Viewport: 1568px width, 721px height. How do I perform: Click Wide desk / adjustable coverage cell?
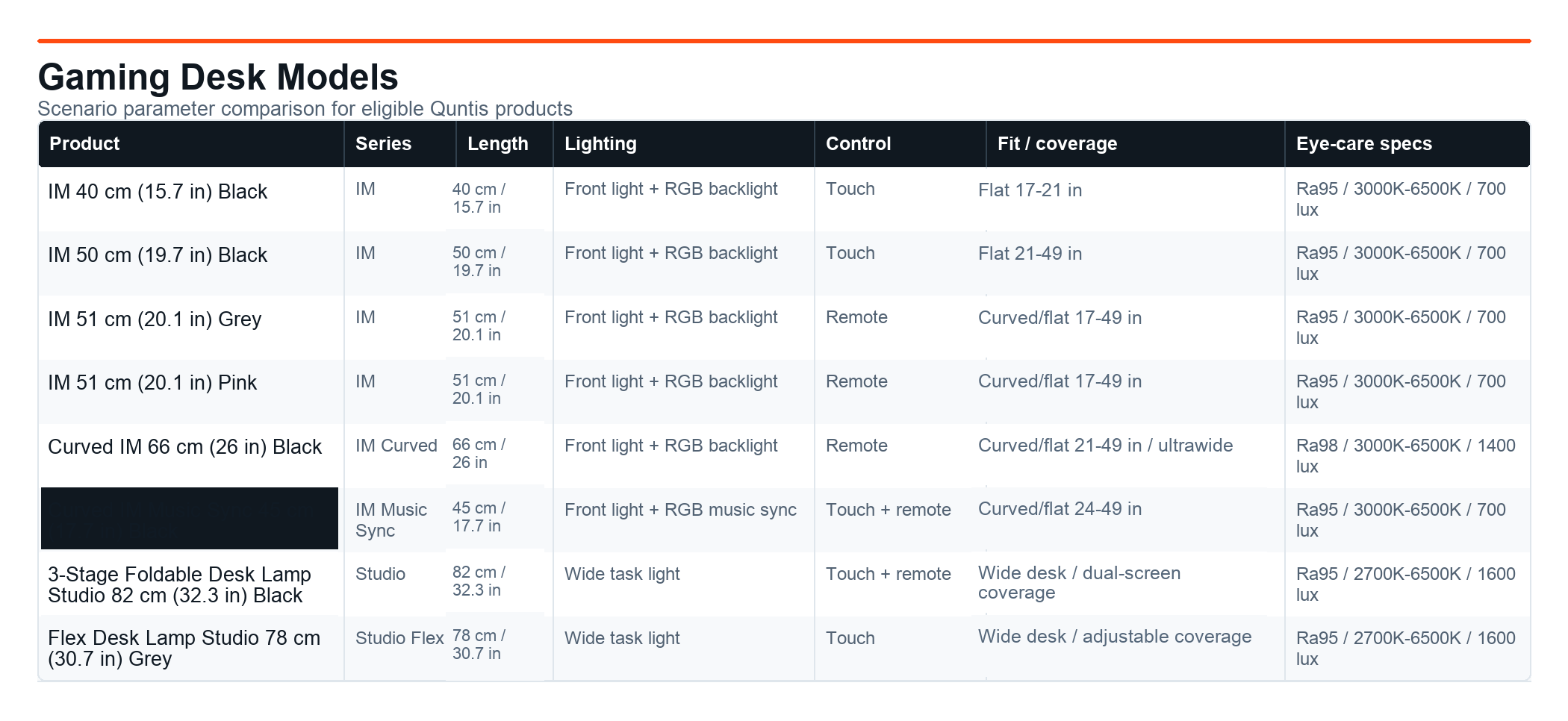(x=1115, y=637)
